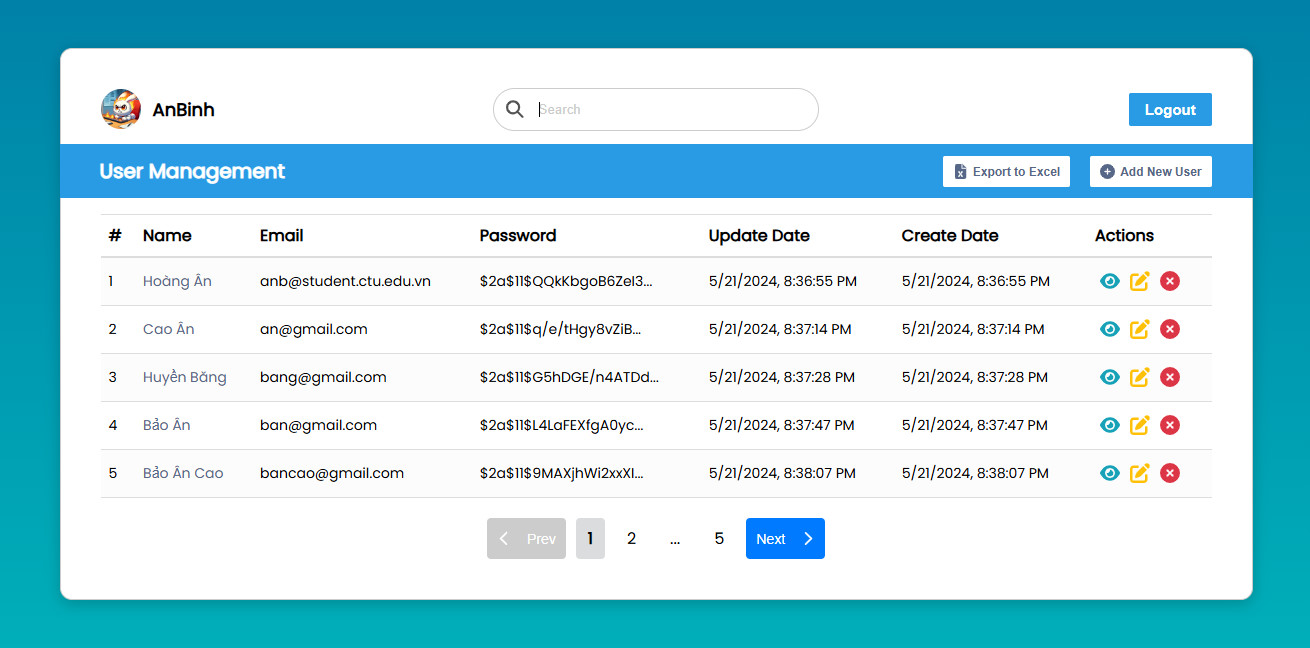Go to next page with Next button

click(x=784, y=539)
